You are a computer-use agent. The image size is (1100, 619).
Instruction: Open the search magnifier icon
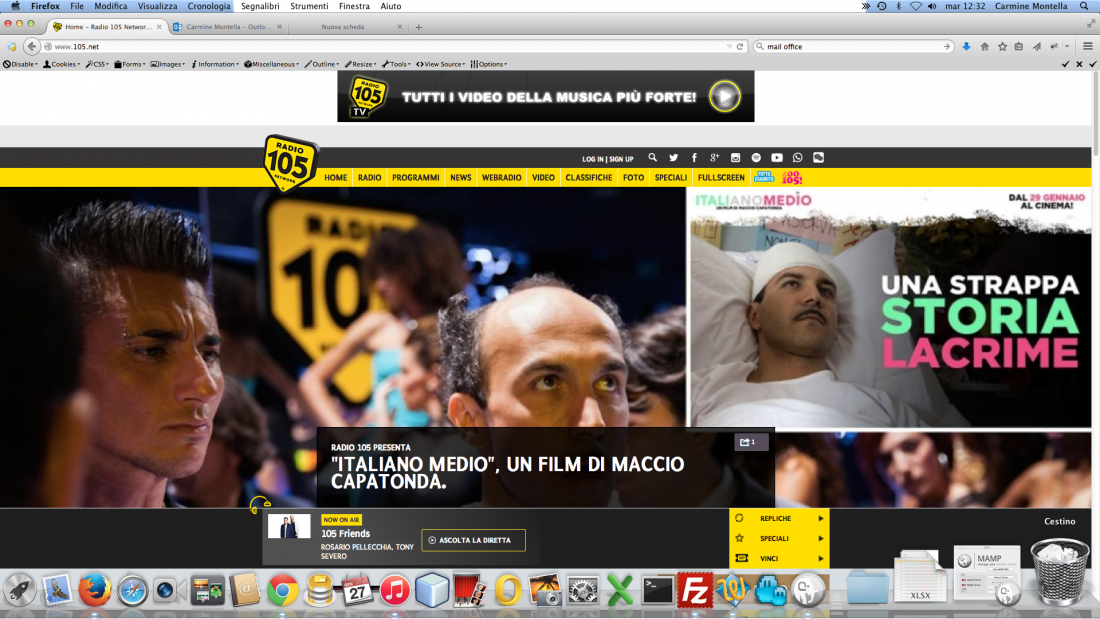(x=652, y=157)
